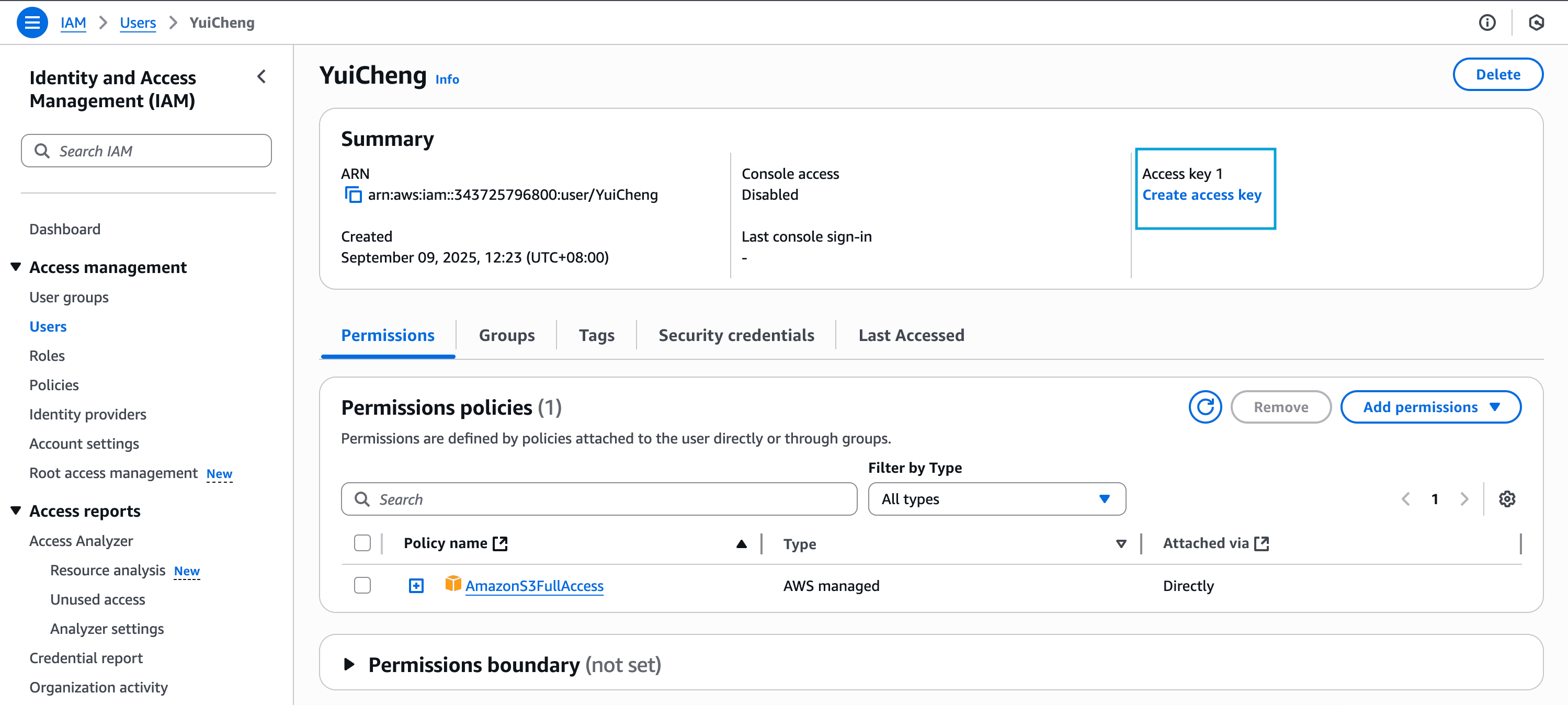This screenshot has height=705, width=1568.
Task: Open the All types filter dropdown
Action: click(x=996, y=499)
